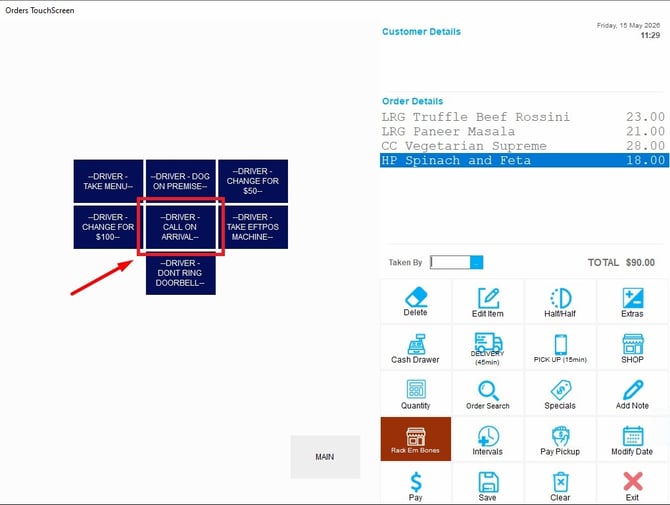Click the Pay dollar icon
Image resolution: width=670 pixels, height=505 pixels.
pos(416,482)
